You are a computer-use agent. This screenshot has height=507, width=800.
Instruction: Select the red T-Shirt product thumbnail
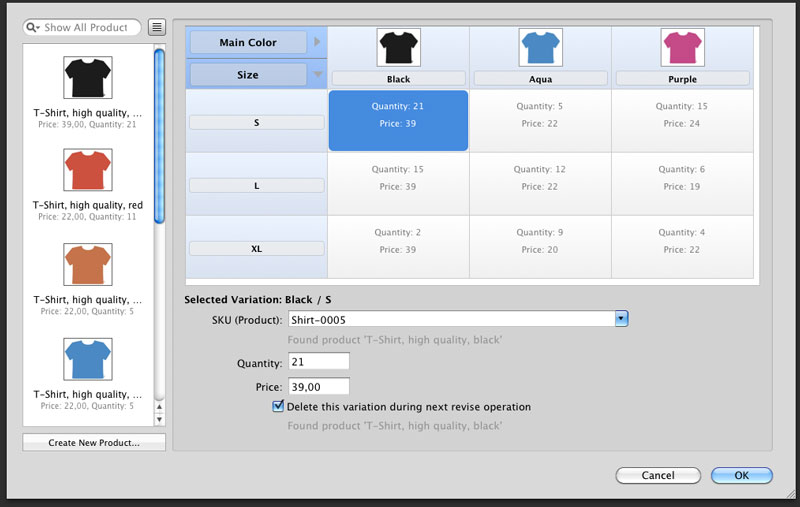[88, 170]
